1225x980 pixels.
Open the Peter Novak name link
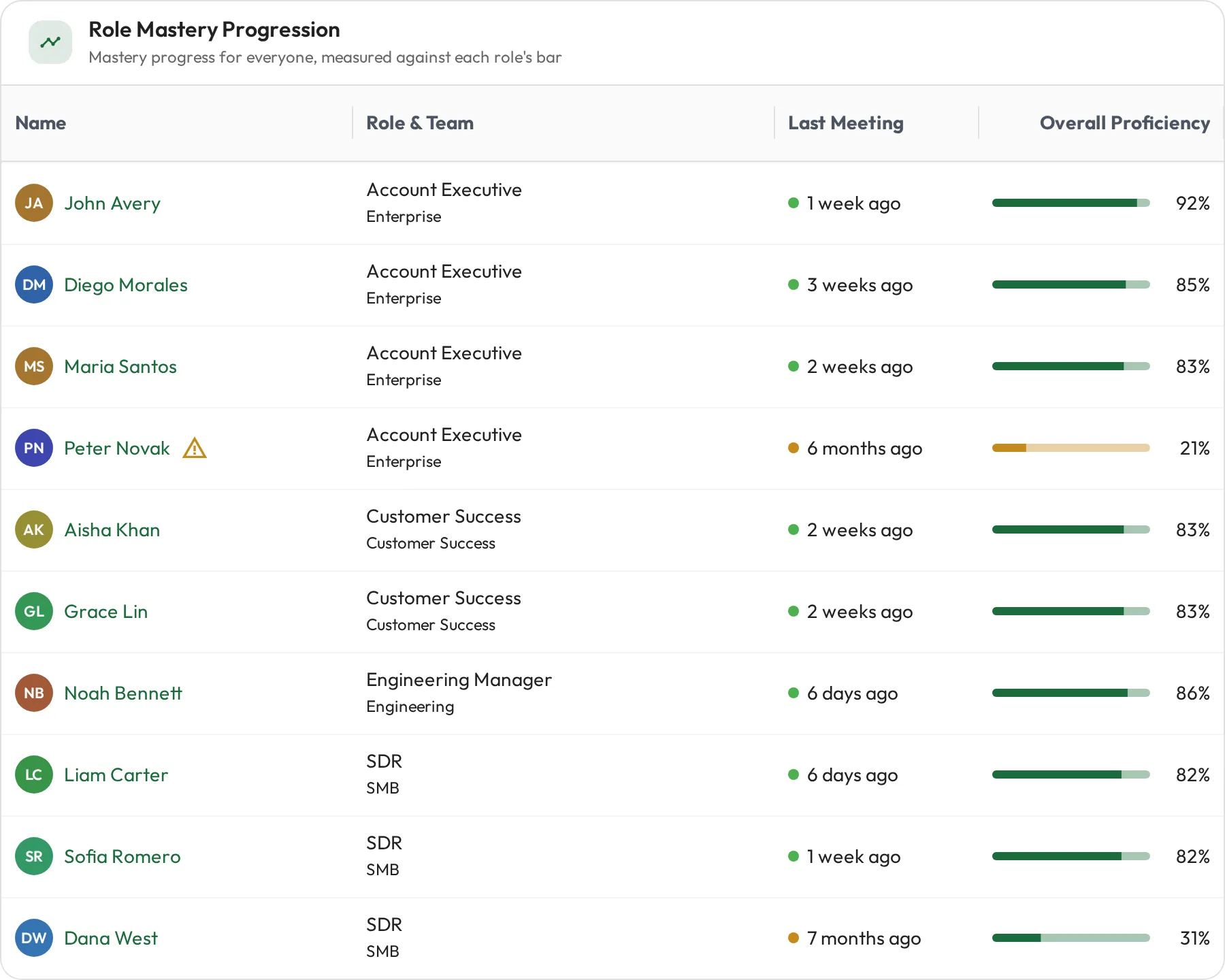coord(117,448)
